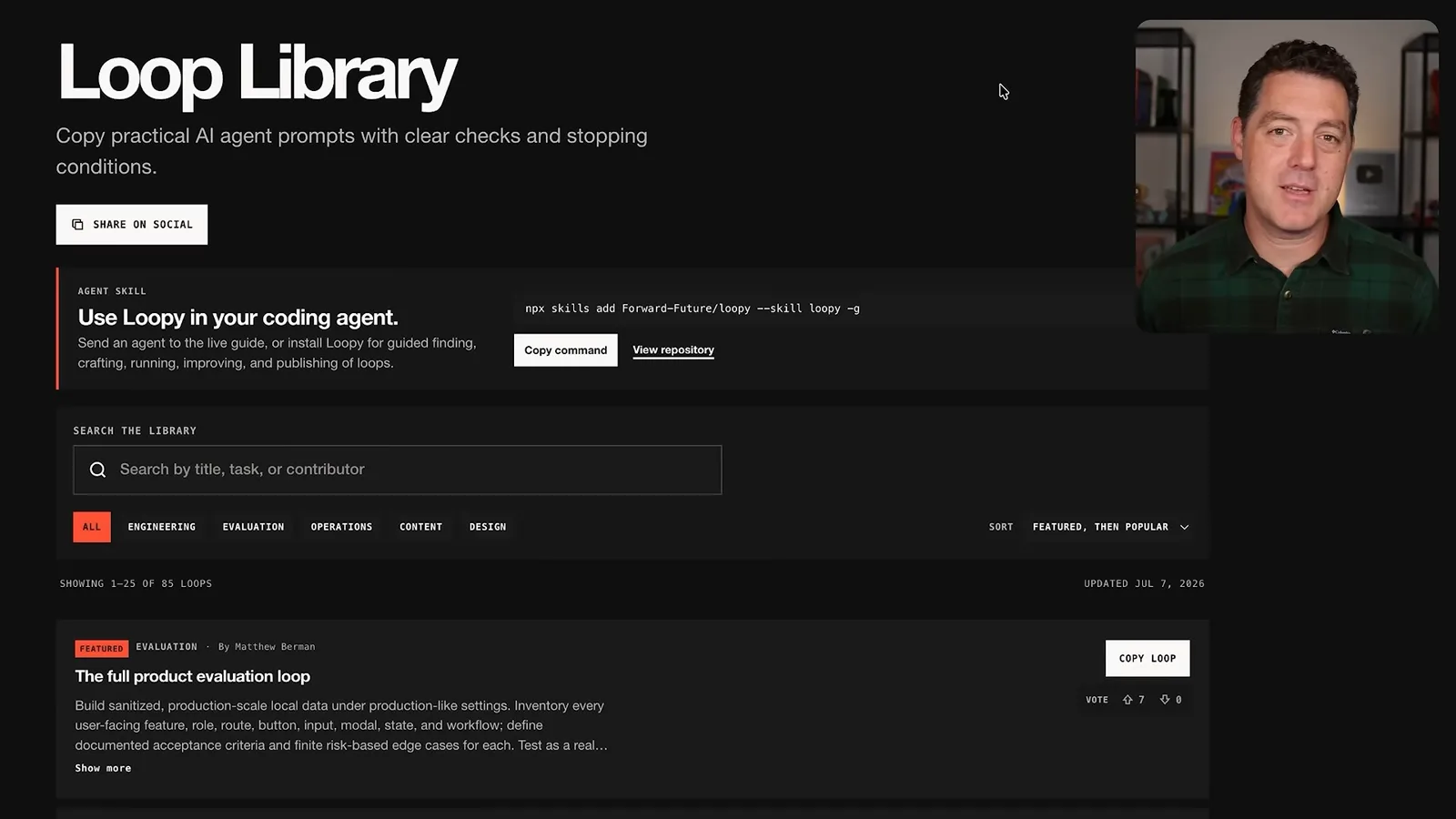Click Use Loopy in your coding agent heading
The width and height of the screenshot is (1456, 819).
coord(238,318)
